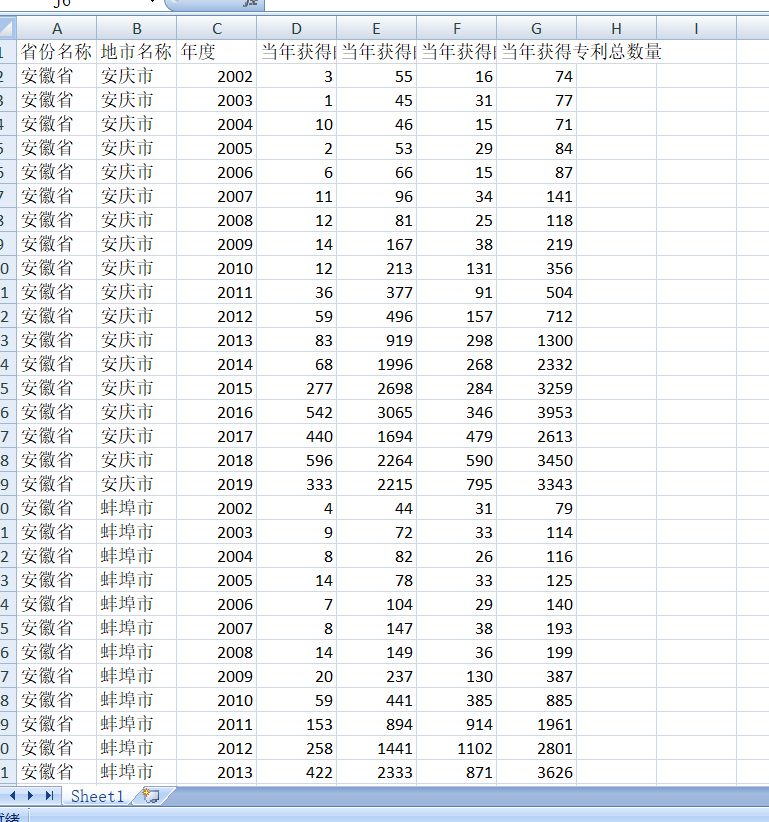The image size is (769, 822).
Task: Insert a new worksheet using the tab icon
Action: [151, 796]
